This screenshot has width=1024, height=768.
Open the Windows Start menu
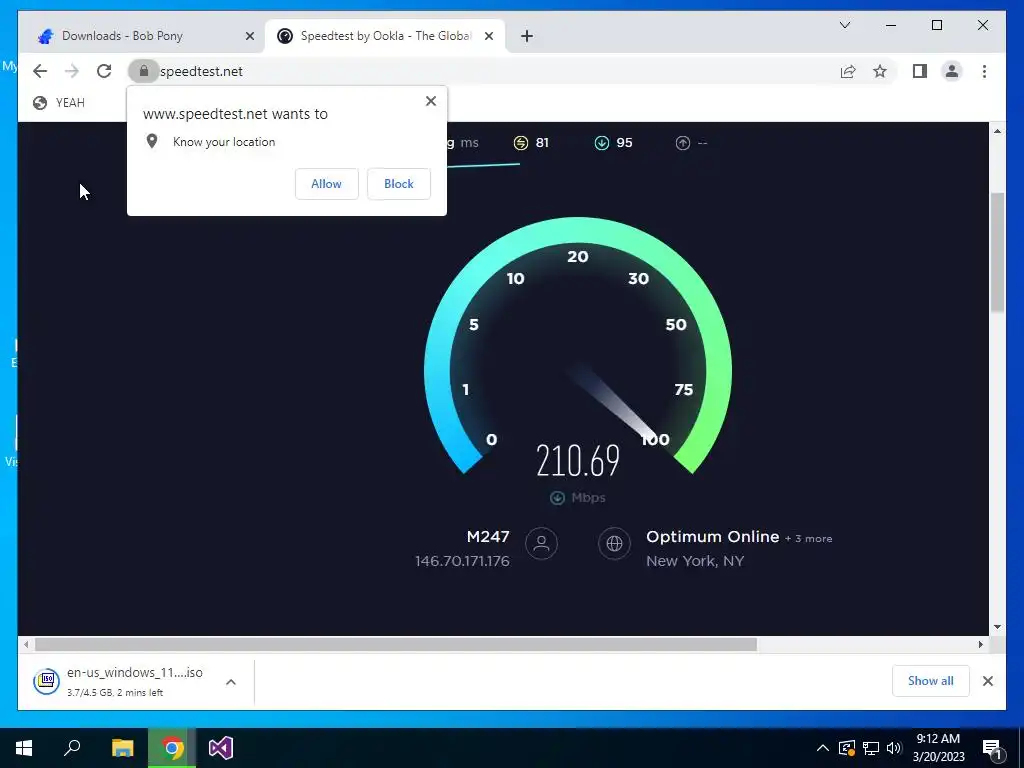click(x=24, y=748)
